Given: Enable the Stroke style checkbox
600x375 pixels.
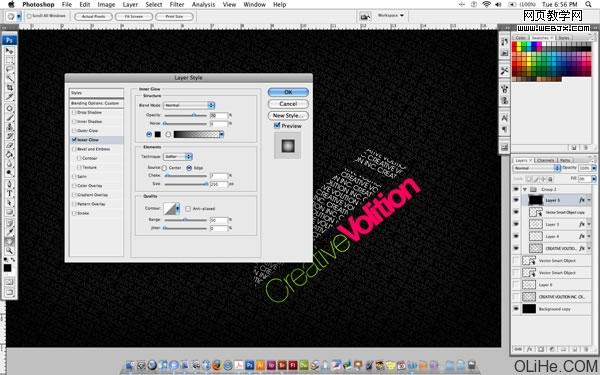Looking at the screenshot, I should pyautogui.click(x=74, y=213).
